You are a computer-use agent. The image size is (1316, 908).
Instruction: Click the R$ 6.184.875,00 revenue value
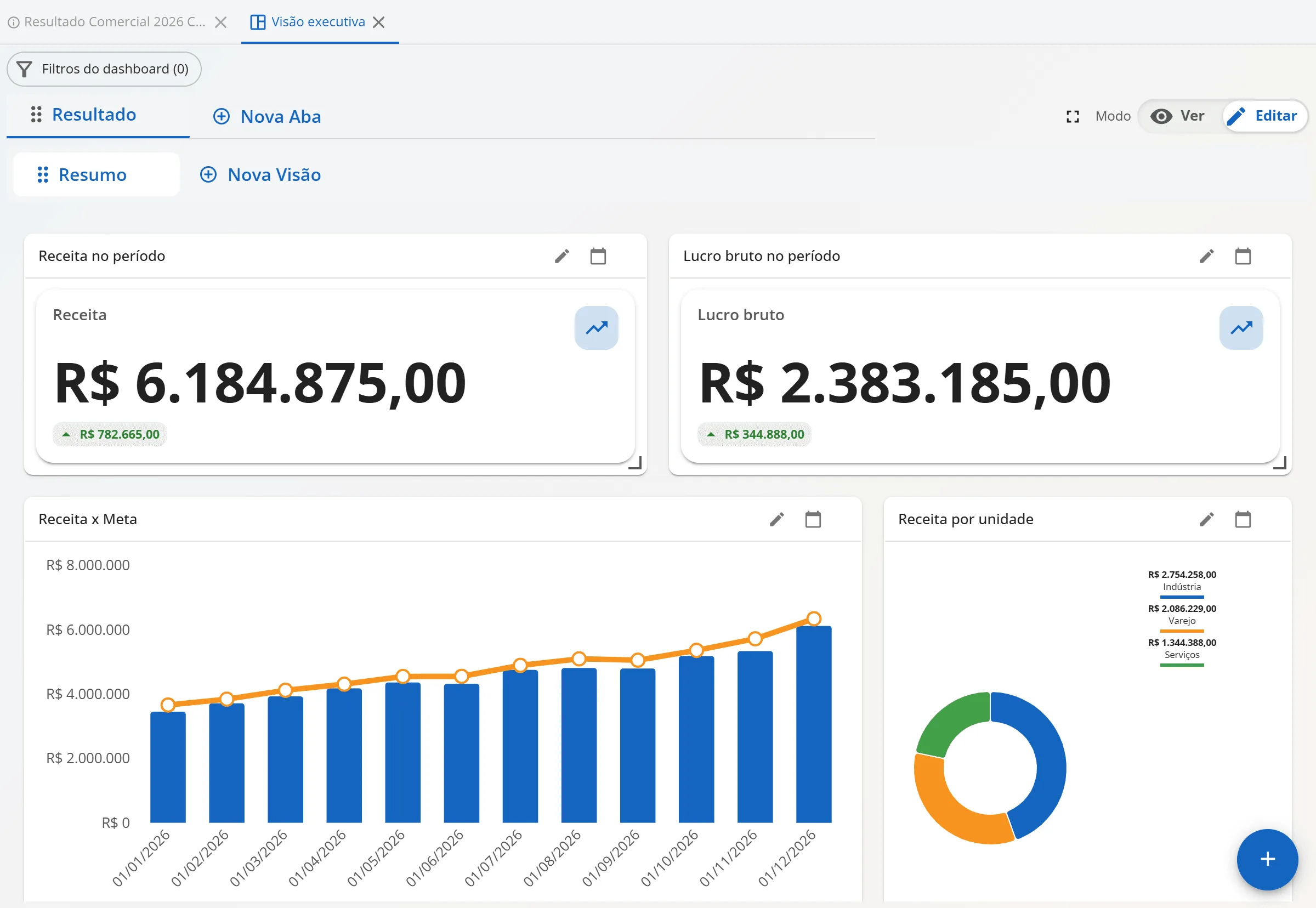coord(260,384)
